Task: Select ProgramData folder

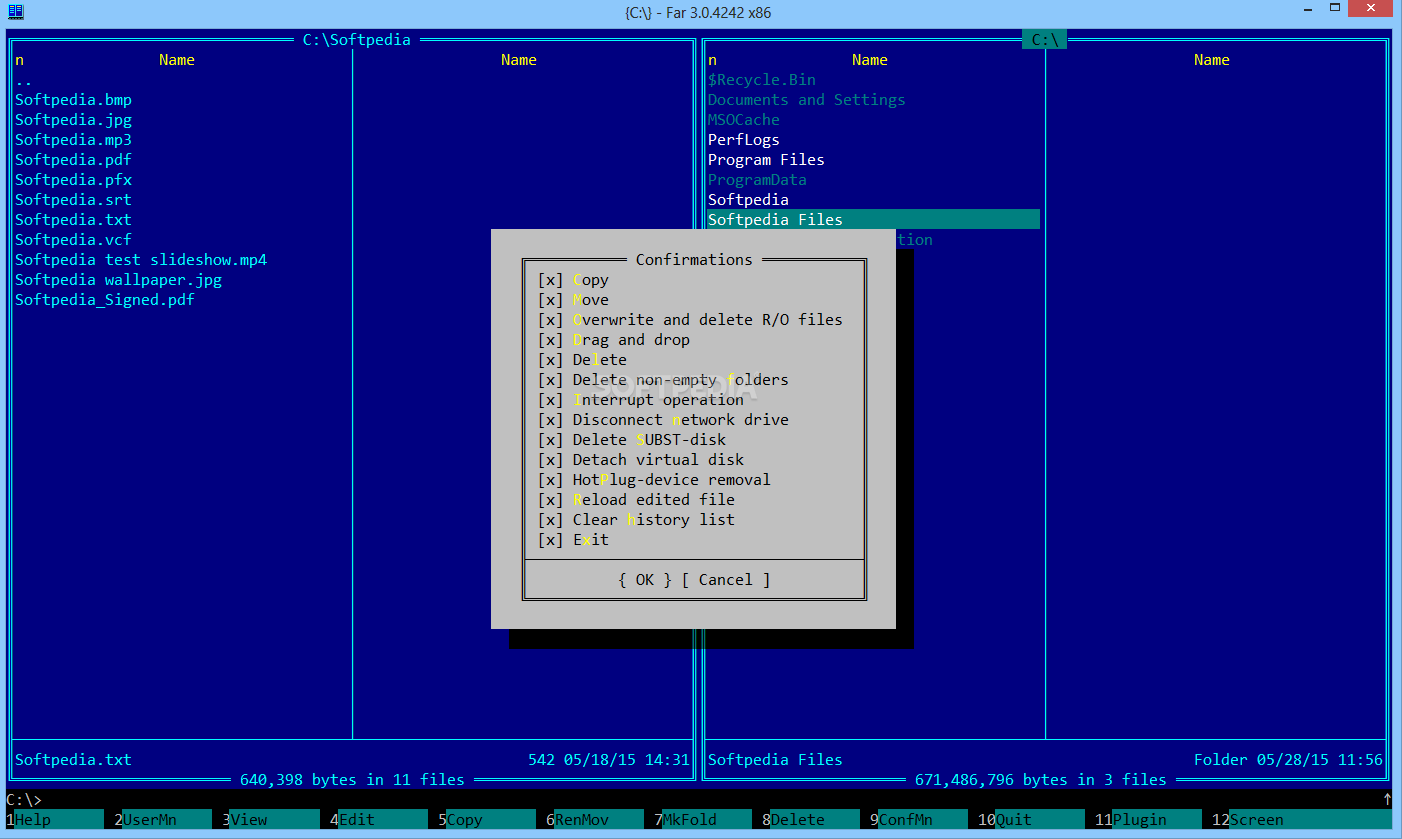Action: [757, 180]
